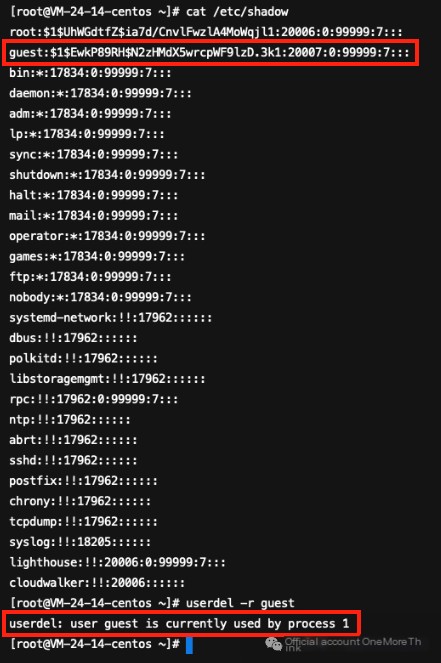Click the operator account line
441x663 pixels.
(107, 236)
